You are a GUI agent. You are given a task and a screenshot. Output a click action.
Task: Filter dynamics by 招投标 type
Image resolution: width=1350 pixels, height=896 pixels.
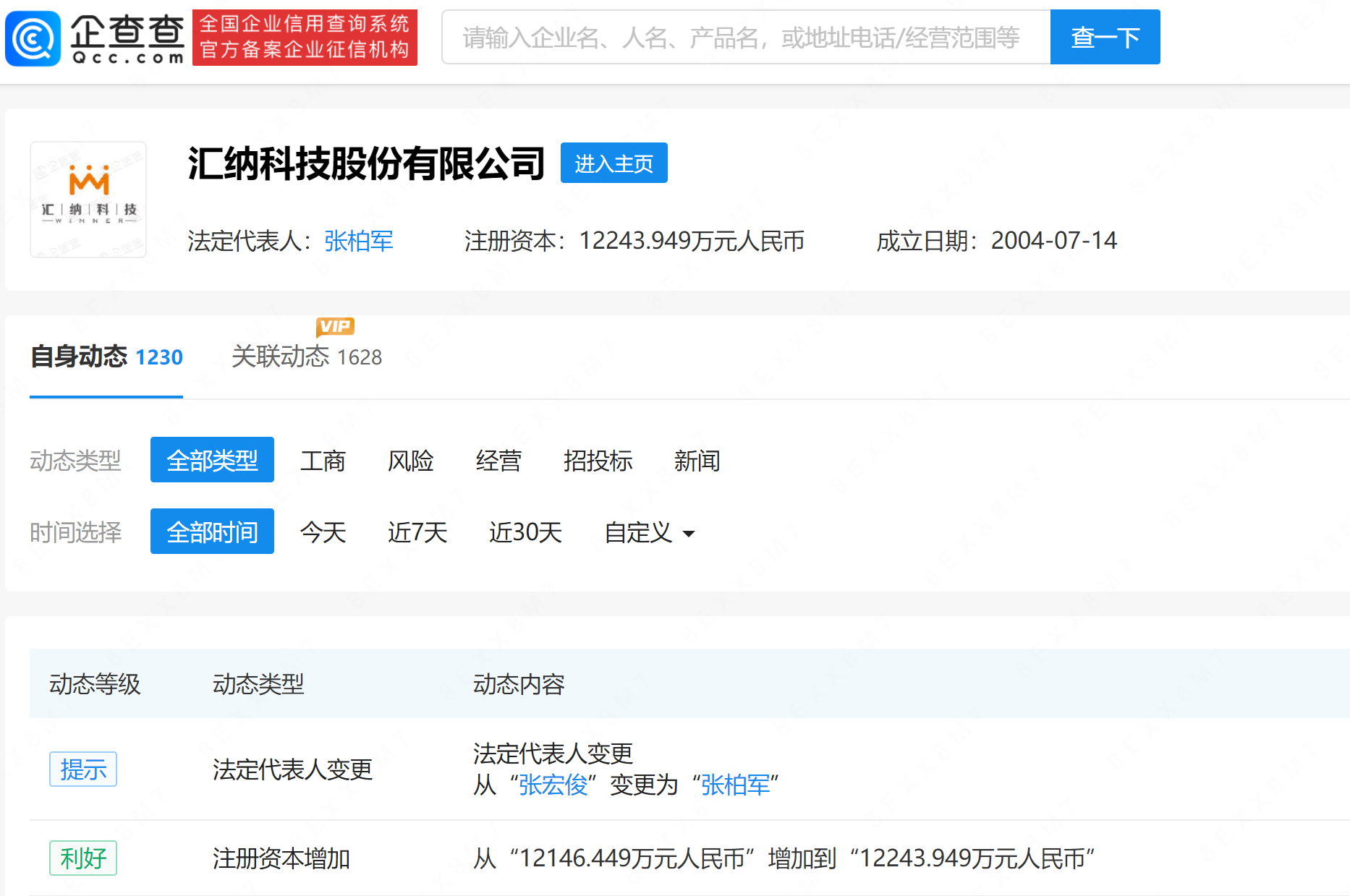(598, 461)
